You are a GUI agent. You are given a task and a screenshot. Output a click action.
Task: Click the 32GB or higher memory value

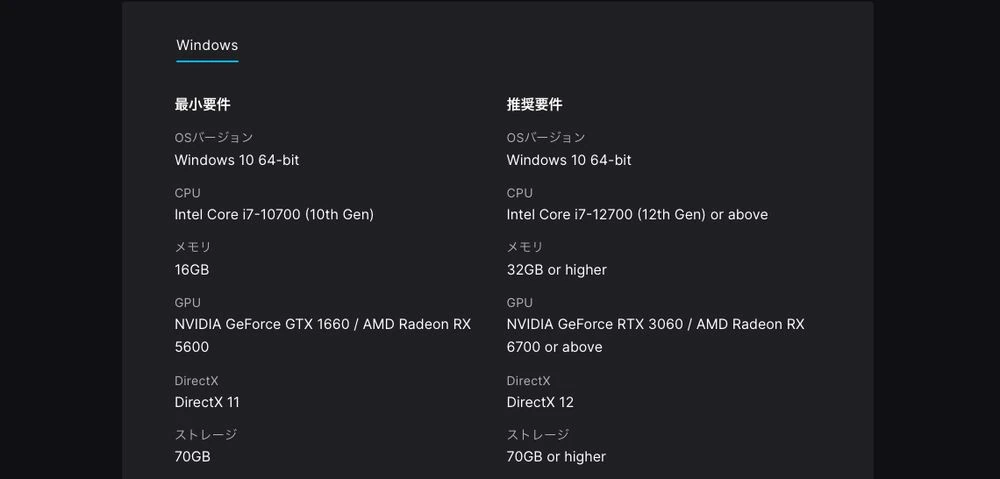pos(557,270)
